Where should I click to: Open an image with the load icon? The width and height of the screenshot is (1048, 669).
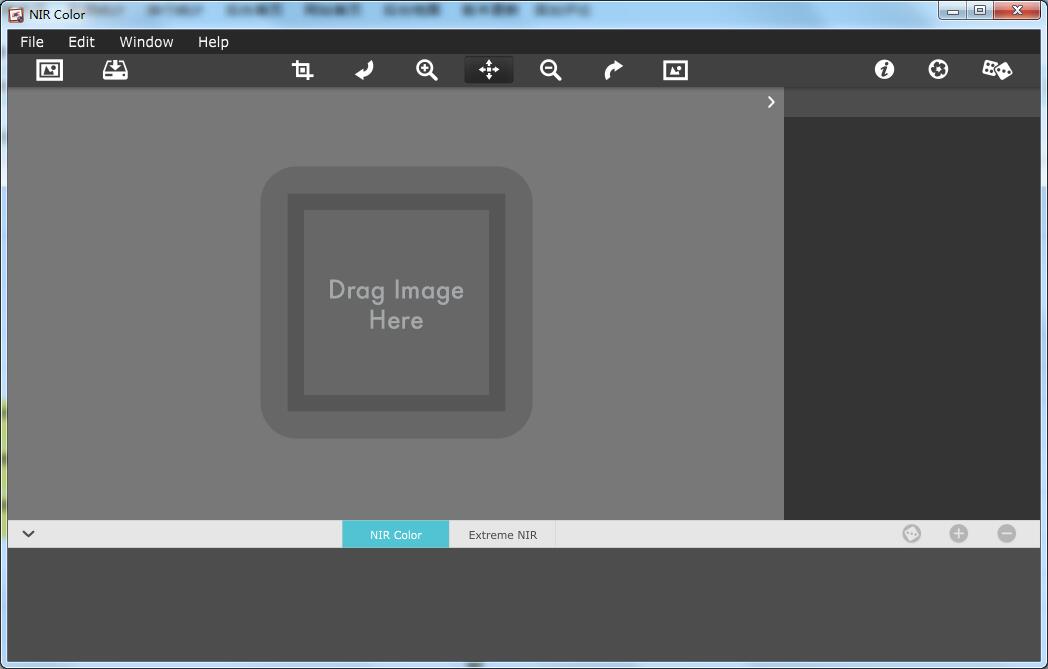[49, 70]
